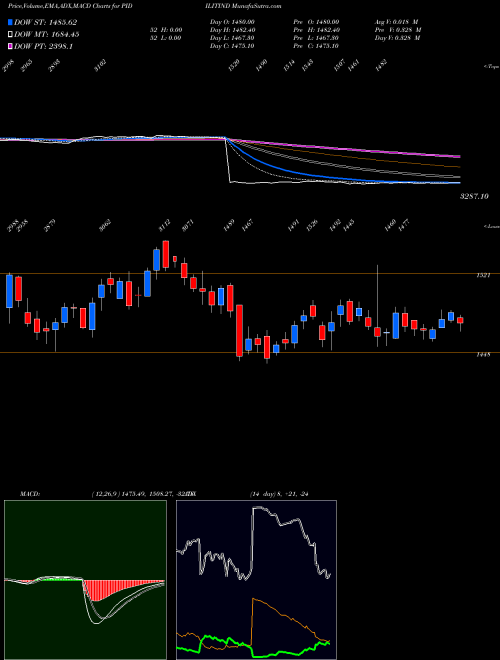Click the 3112 label above candlestick peak
Screen dimensions: 500x660
coord(164,225)
